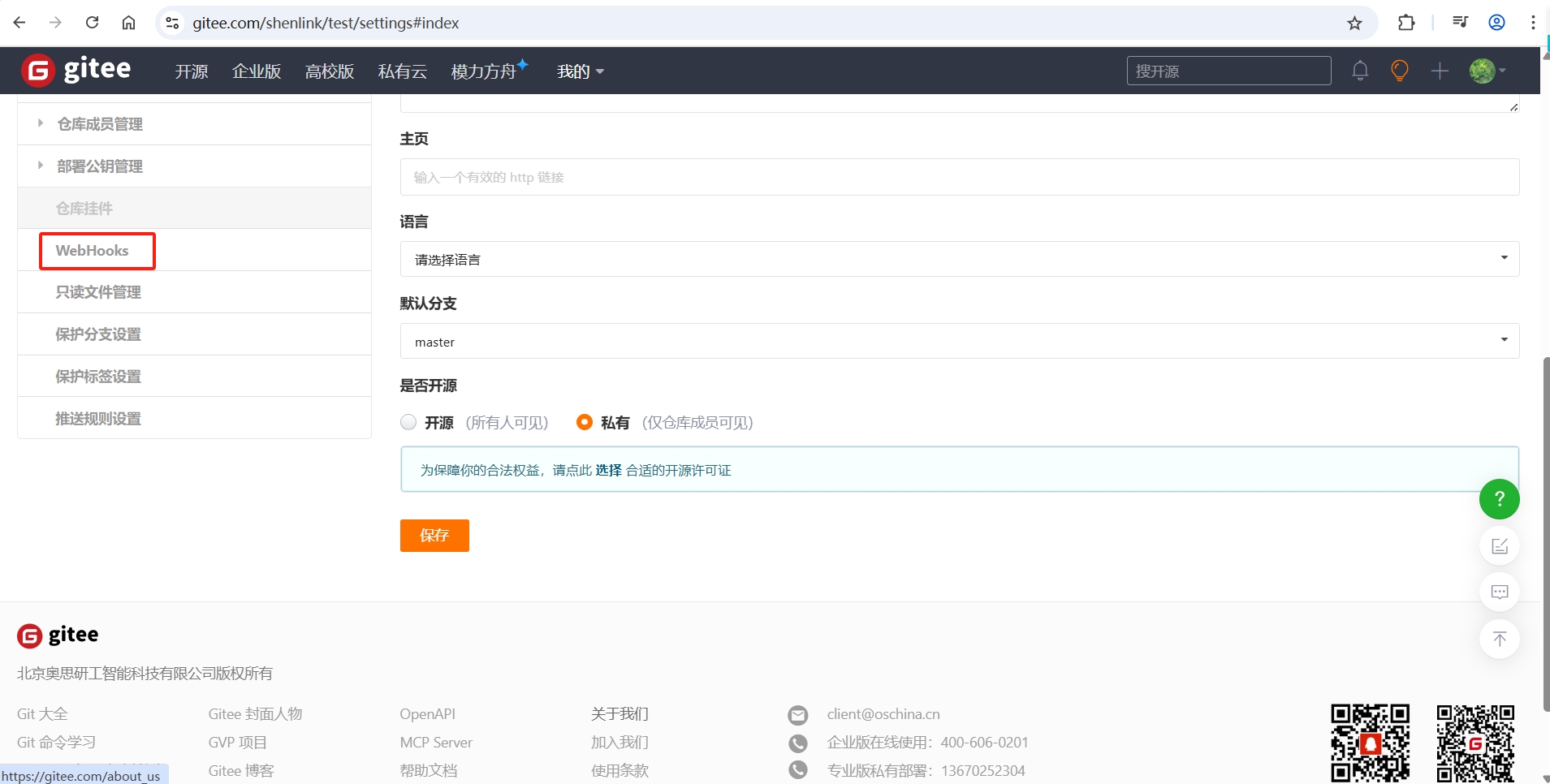Click the 保存 save button
Screen dimensions: 1550x784
pos(434,536)
